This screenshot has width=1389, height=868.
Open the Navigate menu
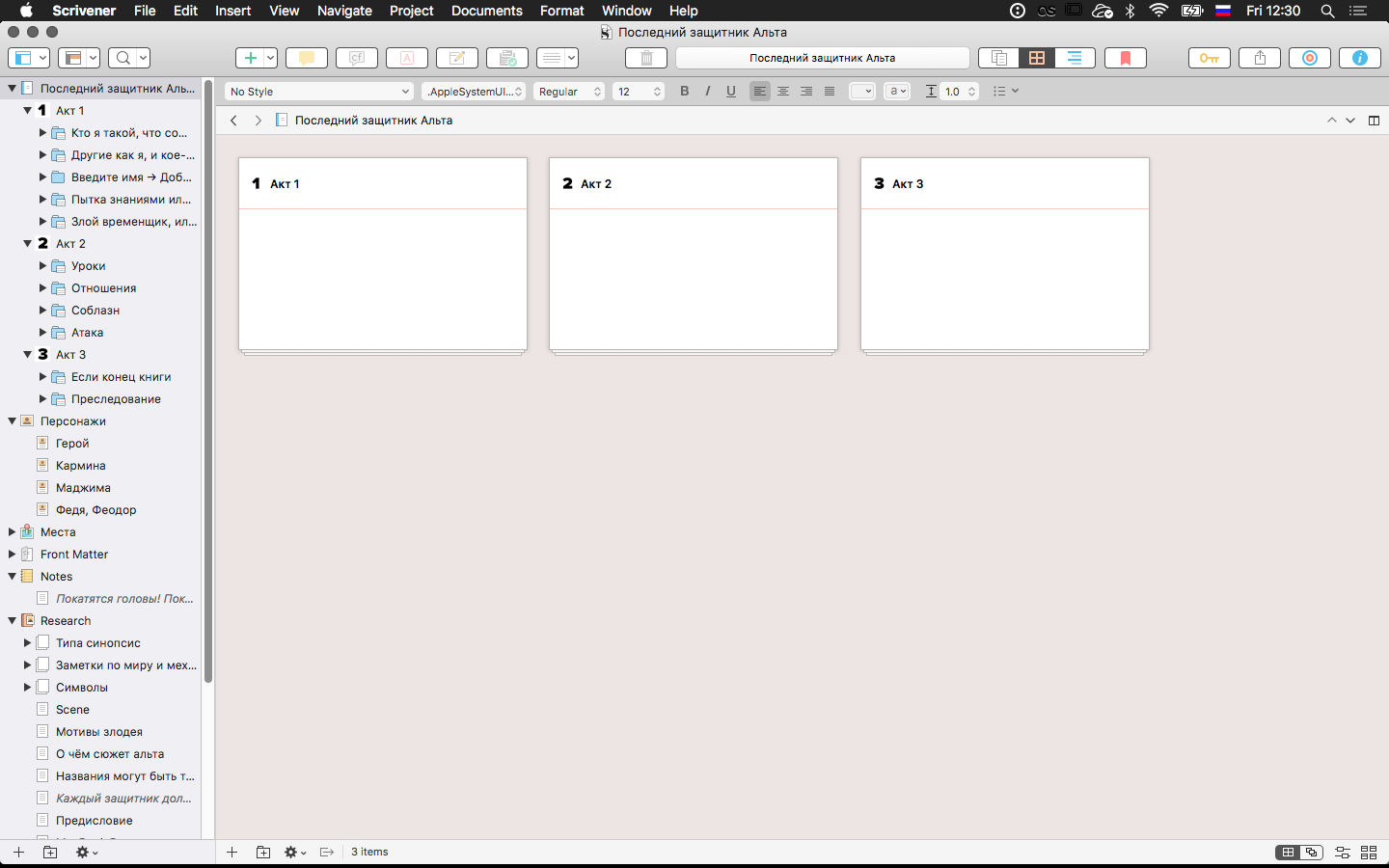click(x=344, y=11)
